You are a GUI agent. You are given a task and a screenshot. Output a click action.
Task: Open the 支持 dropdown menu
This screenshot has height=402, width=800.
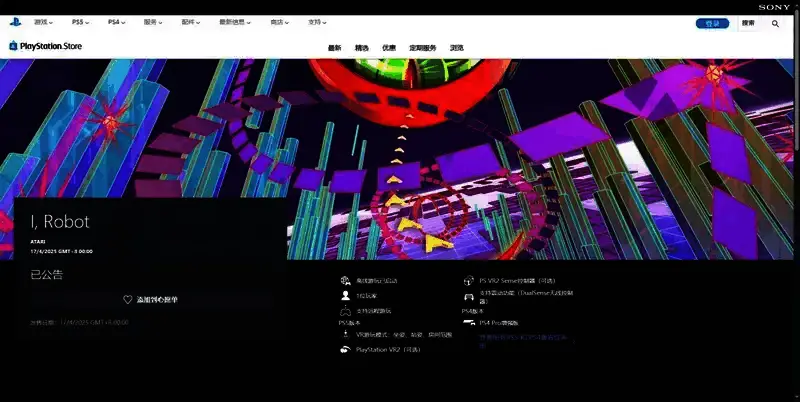coord(319,22)
